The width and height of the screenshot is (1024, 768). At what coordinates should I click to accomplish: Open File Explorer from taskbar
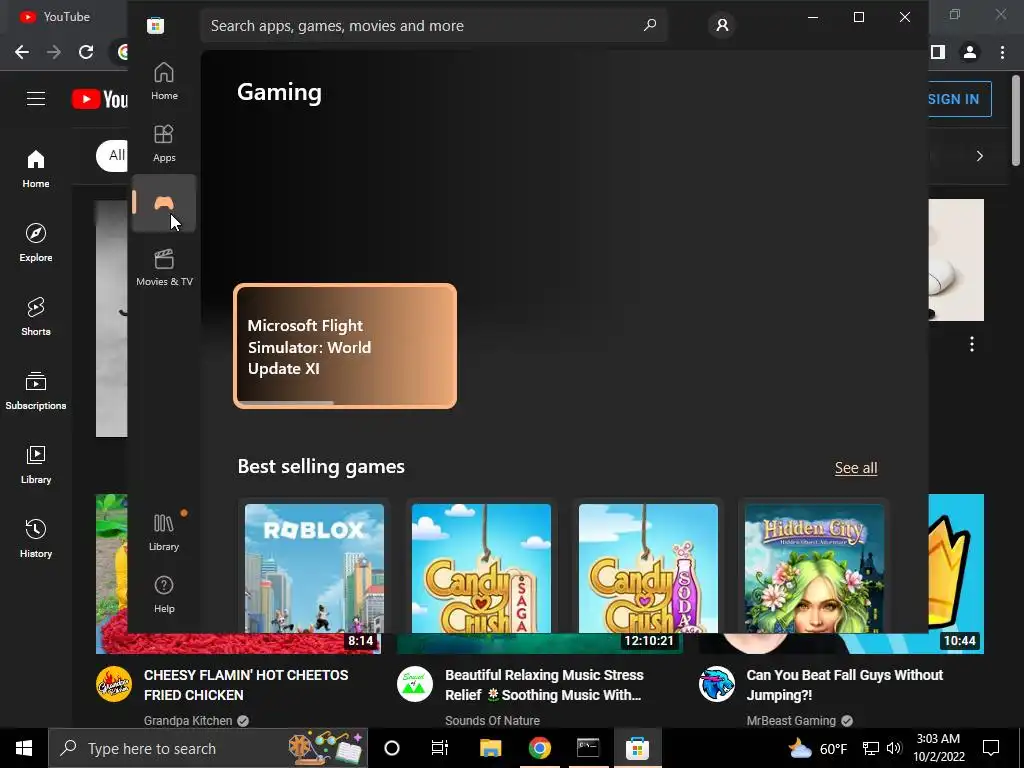click(x=490, y=748)
